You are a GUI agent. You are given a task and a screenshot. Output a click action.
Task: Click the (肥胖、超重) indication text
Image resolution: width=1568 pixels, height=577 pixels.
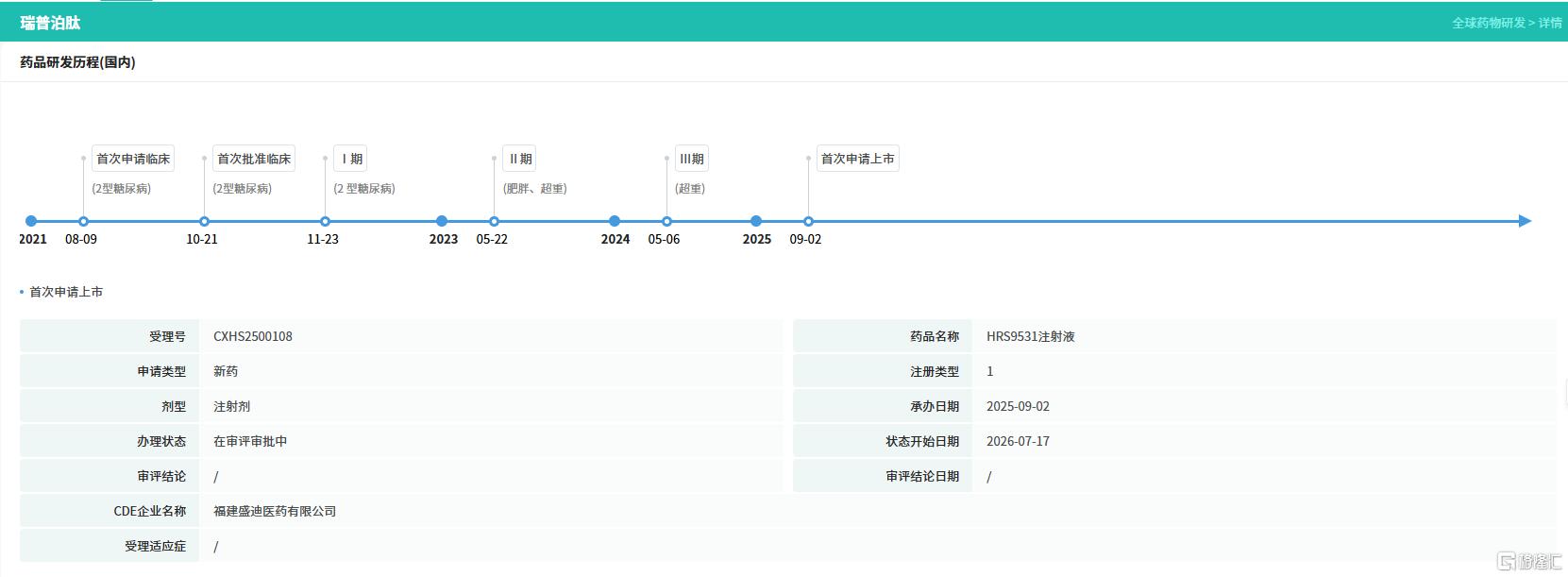pyautogui.click(x=535, y=189)
